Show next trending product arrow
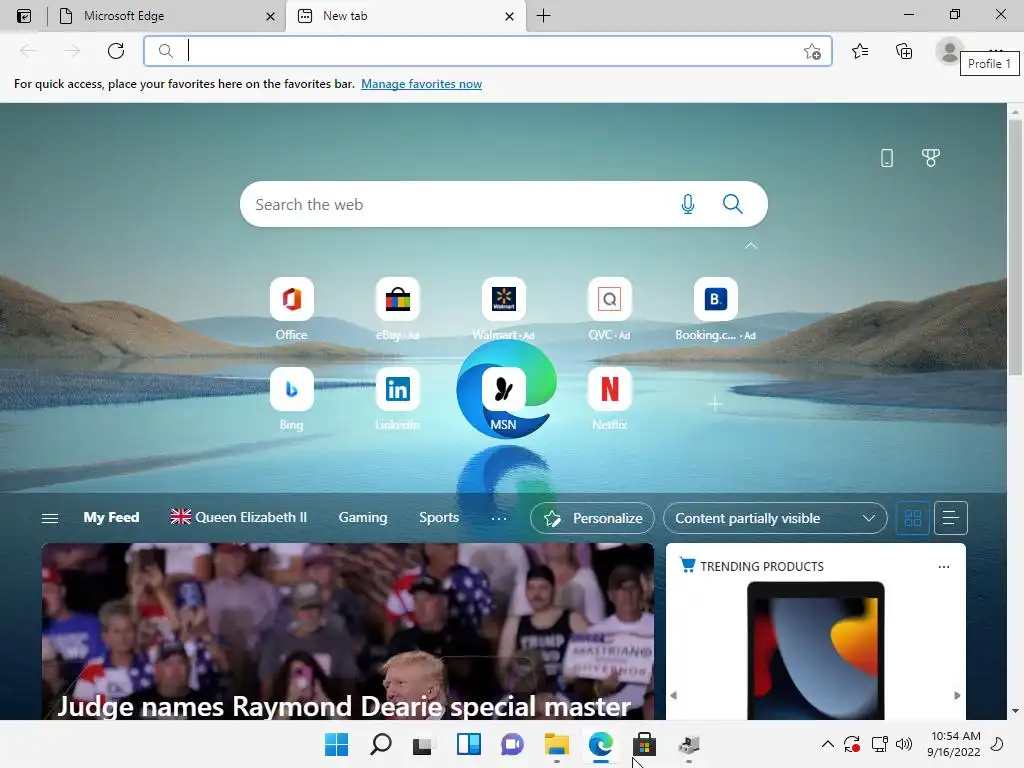1024x768 pixels. (x=957, y=695)
